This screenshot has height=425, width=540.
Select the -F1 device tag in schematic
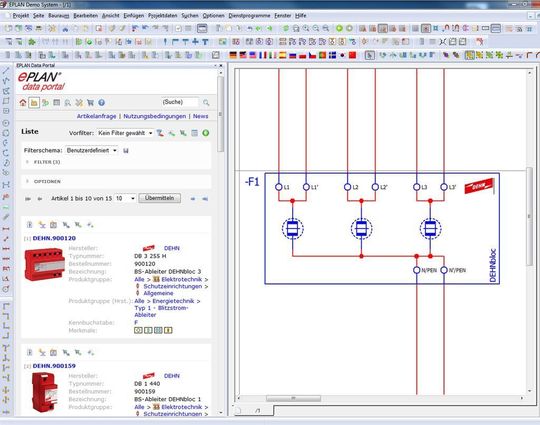click(252, 182)
